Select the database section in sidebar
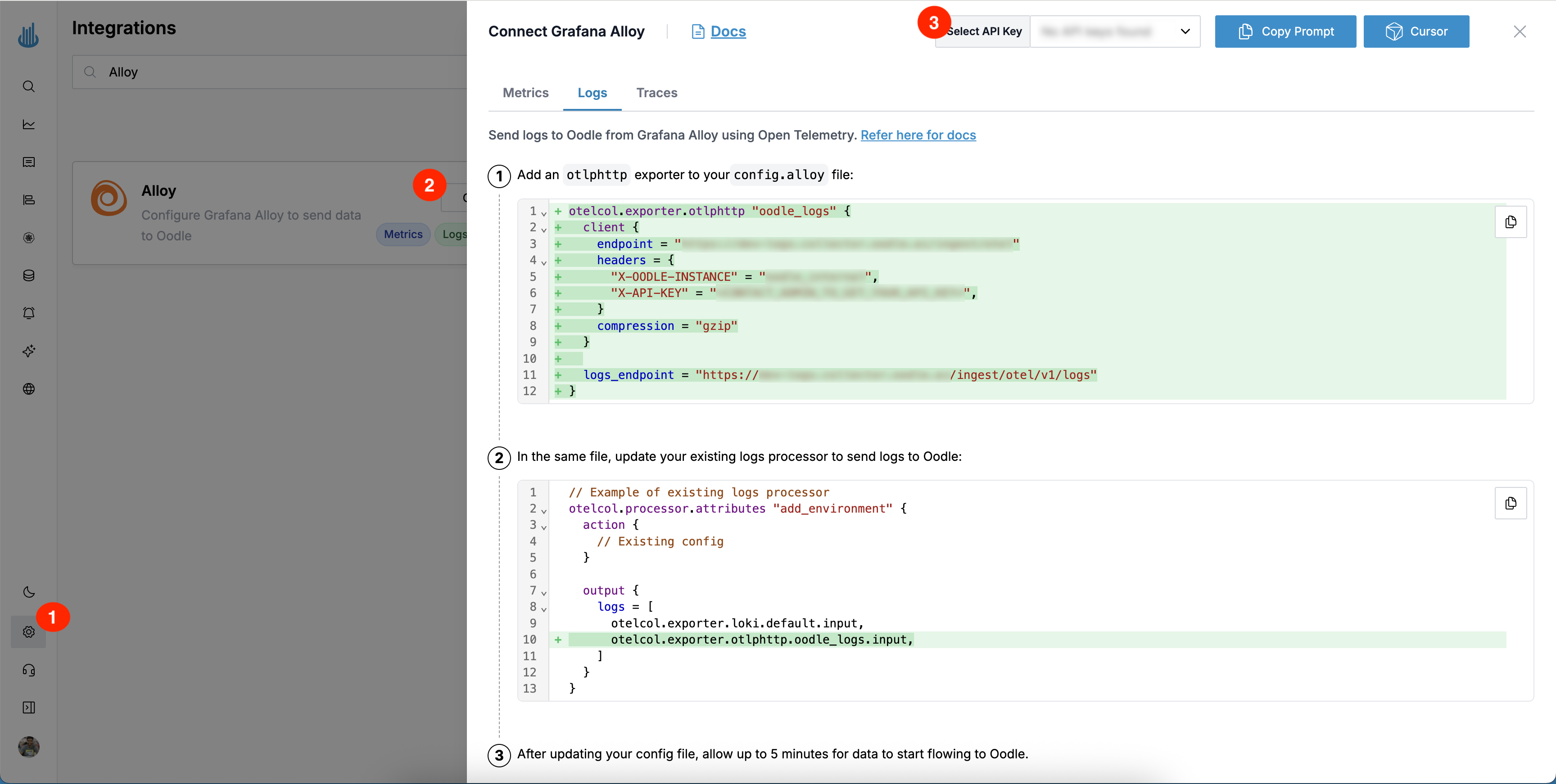Screen dimensions: 1556x784 click(x=28, y=276)
